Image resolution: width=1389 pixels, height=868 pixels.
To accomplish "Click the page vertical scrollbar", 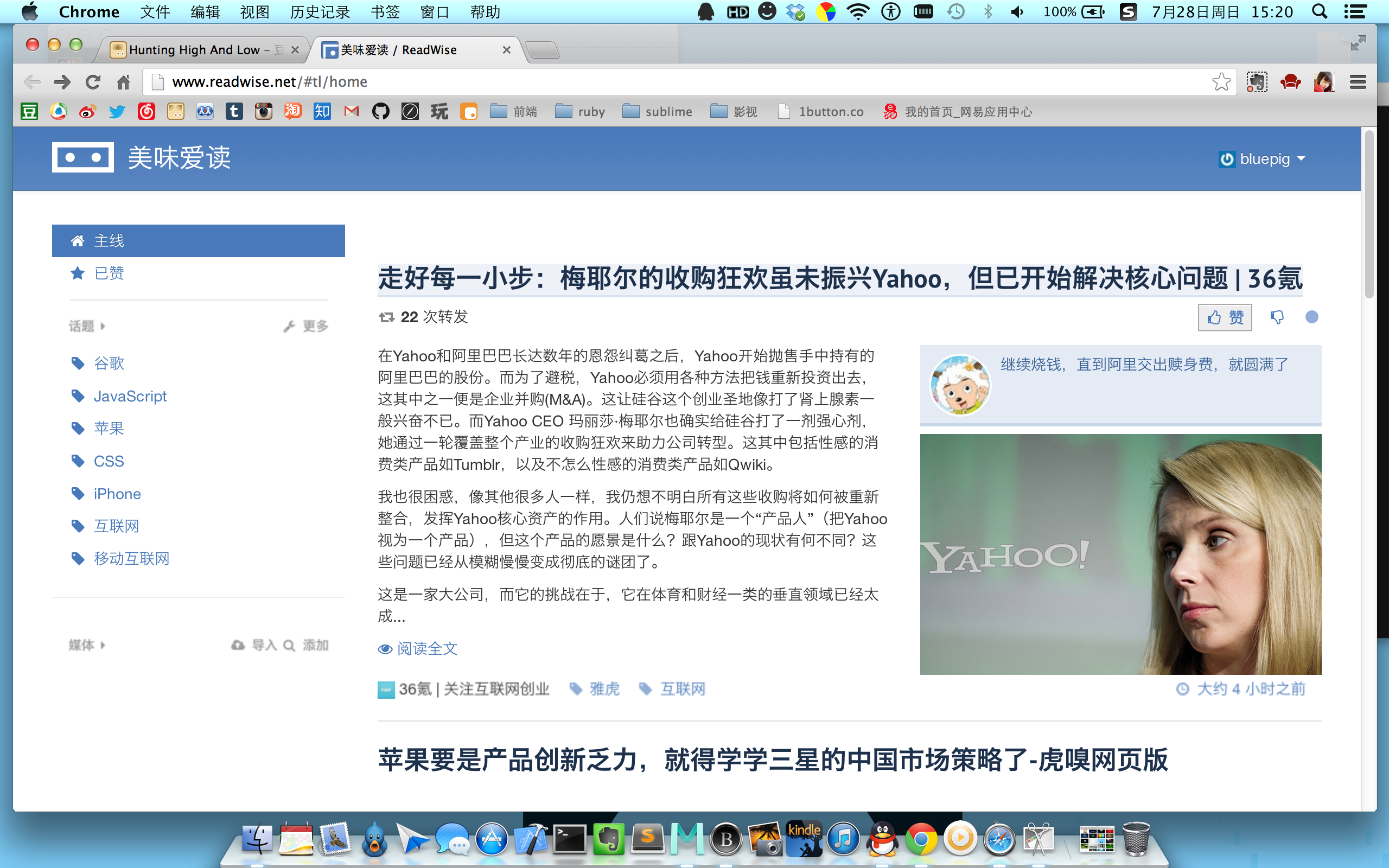I will (x=1369, y=214).
